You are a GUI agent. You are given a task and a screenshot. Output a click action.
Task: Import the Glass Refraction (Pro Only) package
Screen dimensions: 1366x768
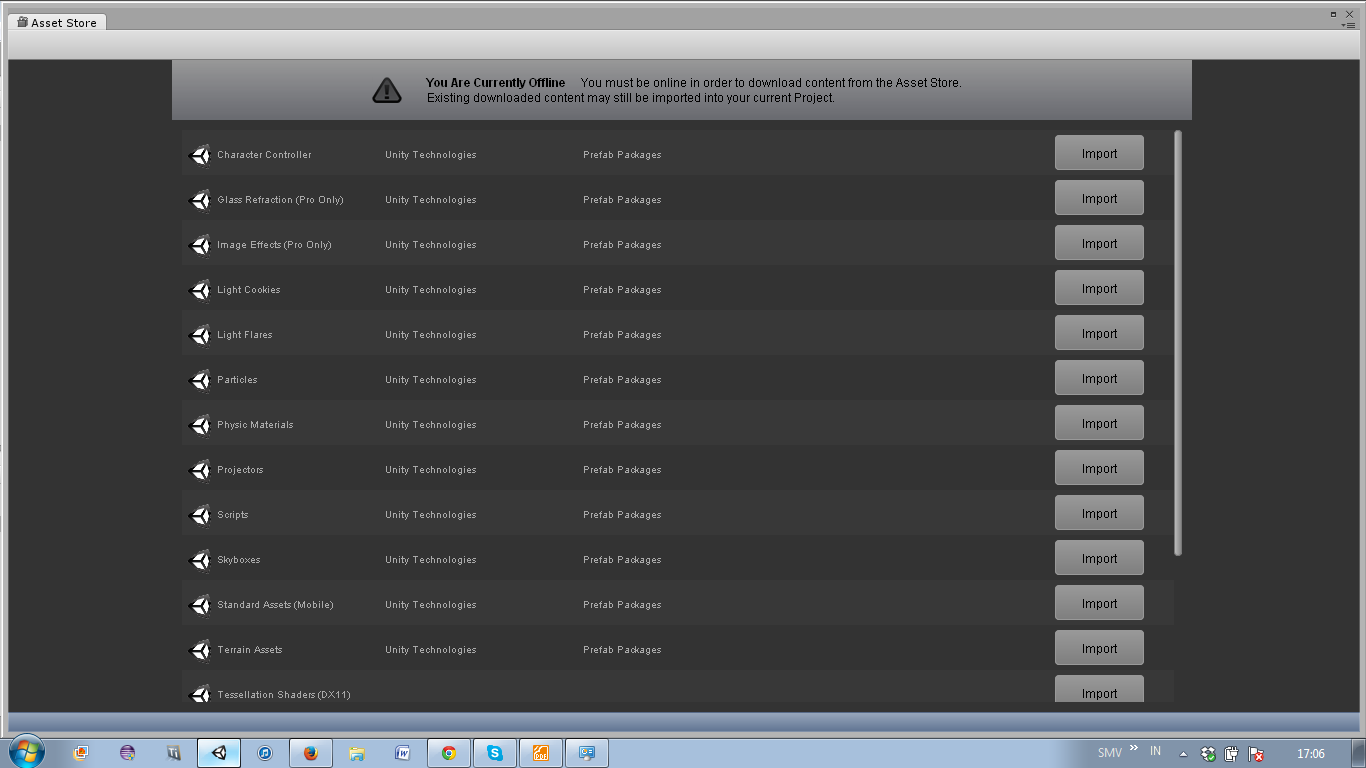pyautogui.click(x=1099, y=199)
